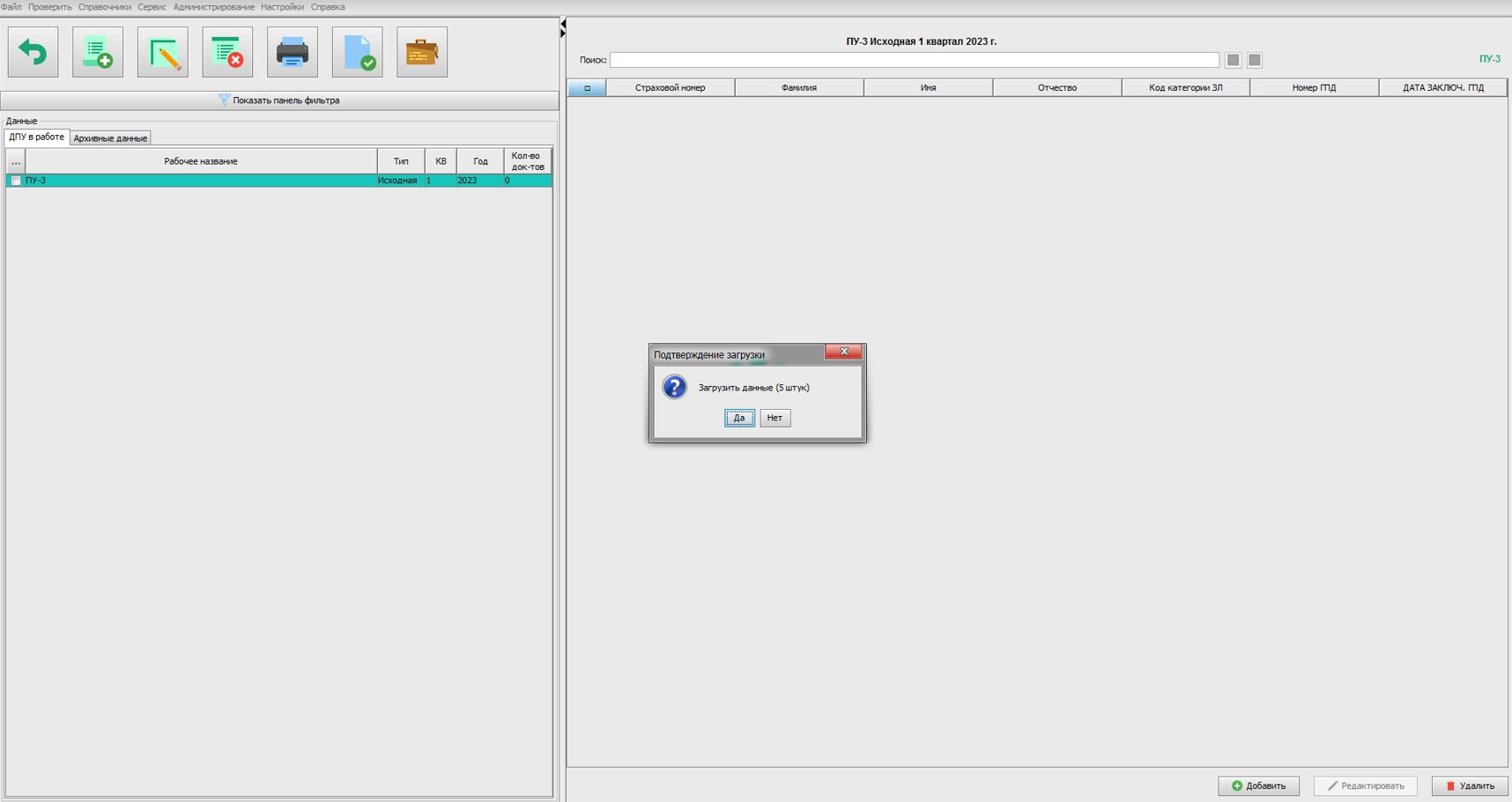Click the edit pencil toolbar icon
1512x802 pixels.
[163, 53]
